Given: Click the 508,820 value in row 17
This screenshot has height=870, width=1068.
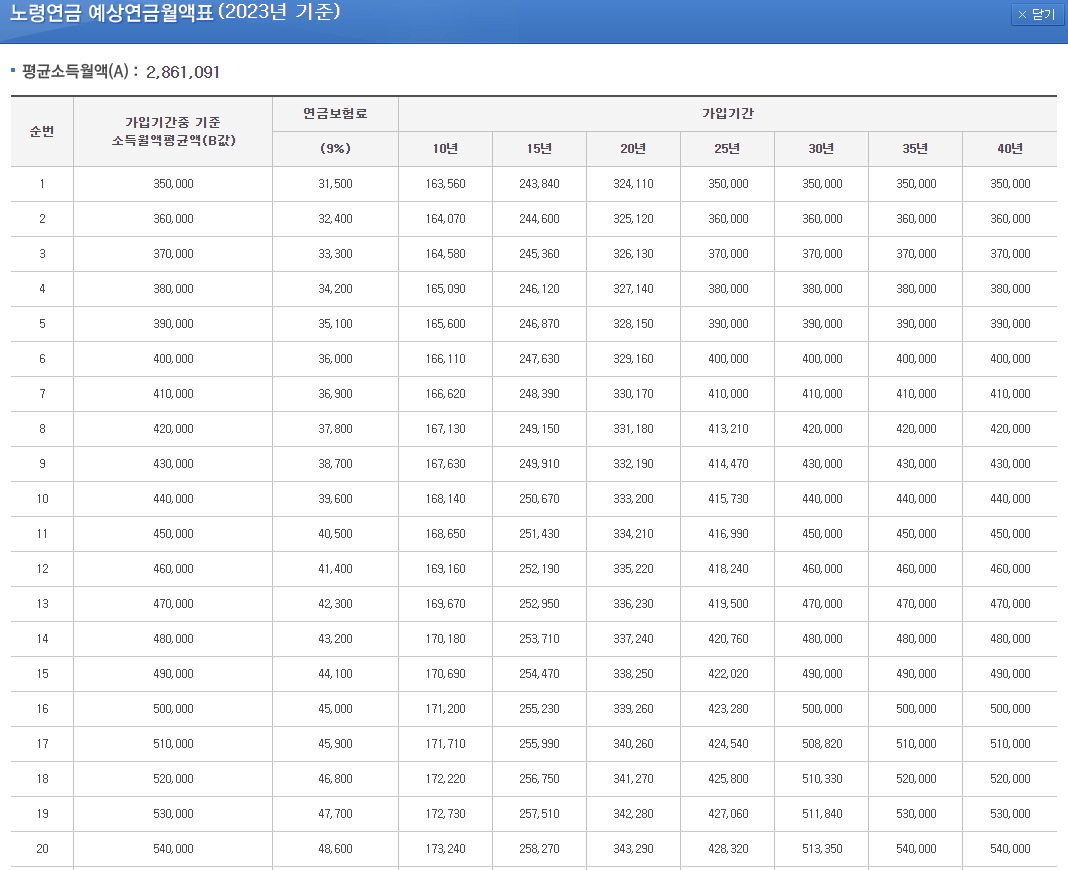Looking at the screenshot, I should 822,744.
